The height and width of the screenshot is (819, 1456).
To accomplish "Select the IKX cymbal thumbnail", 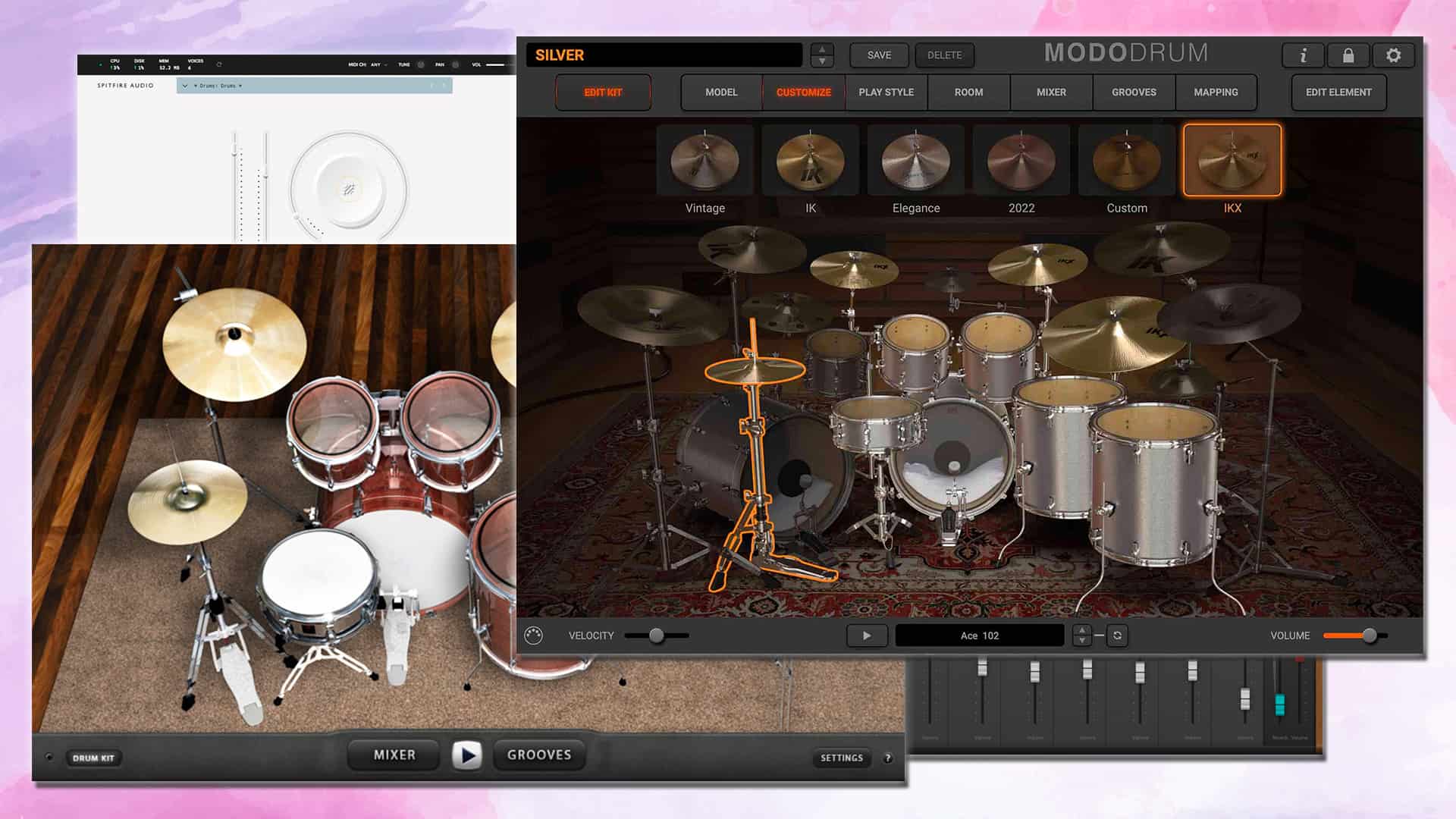I will 1232,161.
